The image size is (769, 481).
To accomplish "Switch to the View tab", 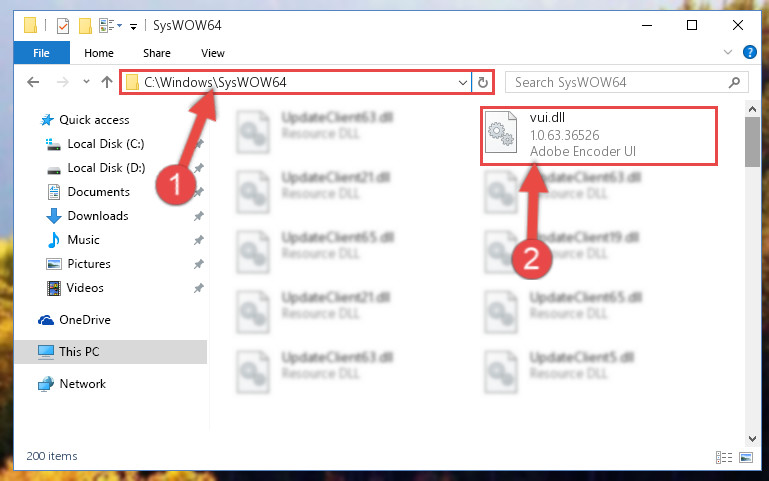I will click(213, 53).
